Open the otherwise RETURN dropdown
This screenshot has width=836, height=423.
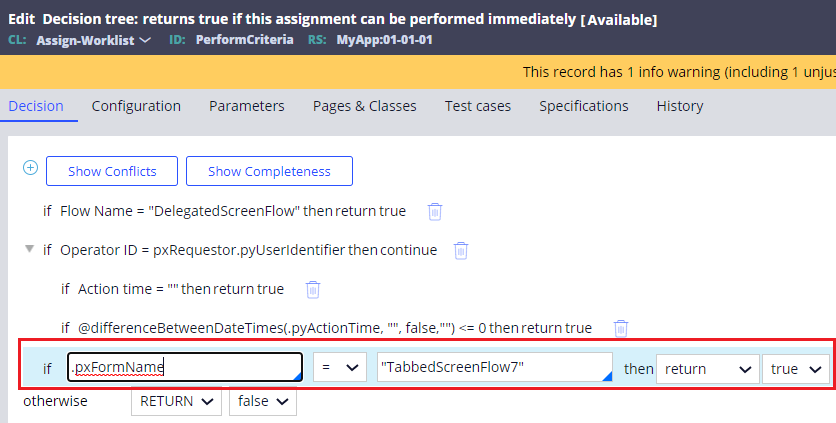tap(176, 401)
